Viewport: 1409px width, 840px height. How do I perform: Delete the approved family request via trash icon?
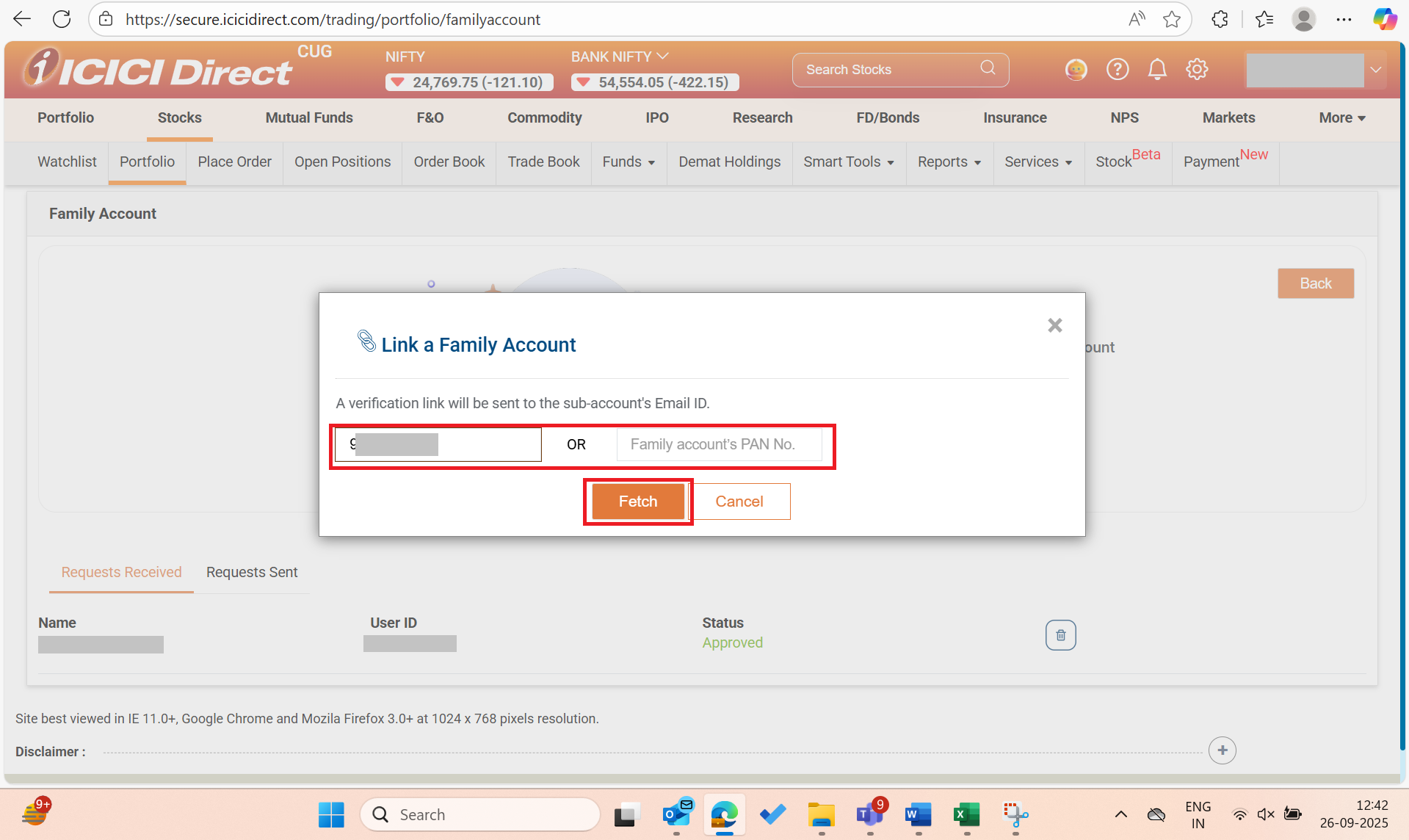1060,635
